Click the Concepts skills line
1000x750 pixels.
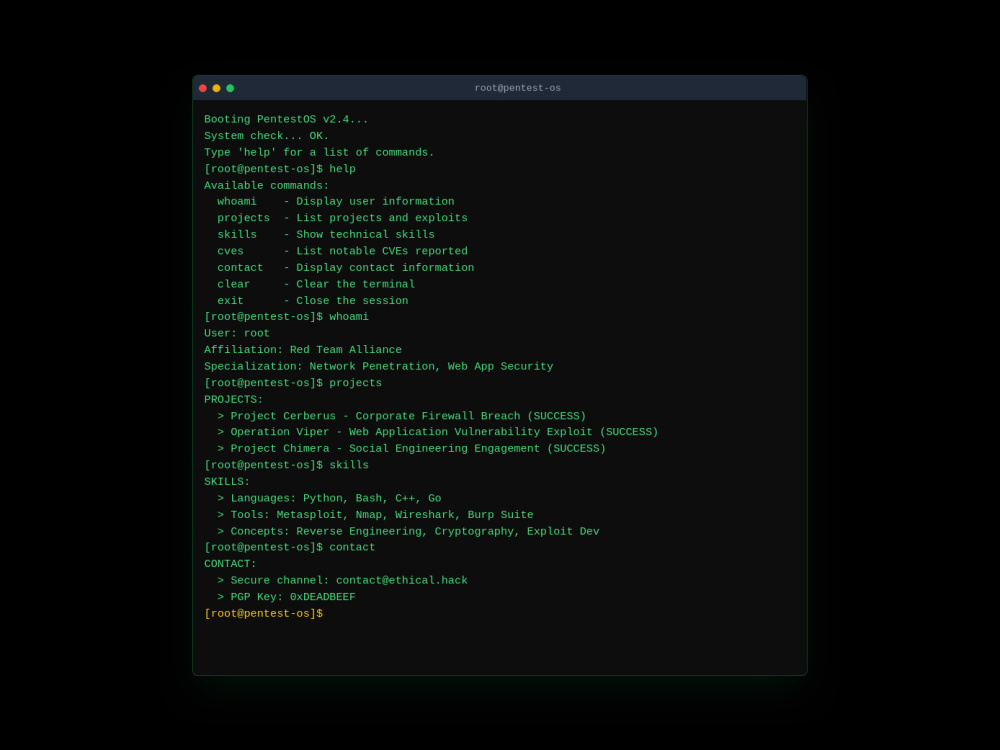point(408,531)
